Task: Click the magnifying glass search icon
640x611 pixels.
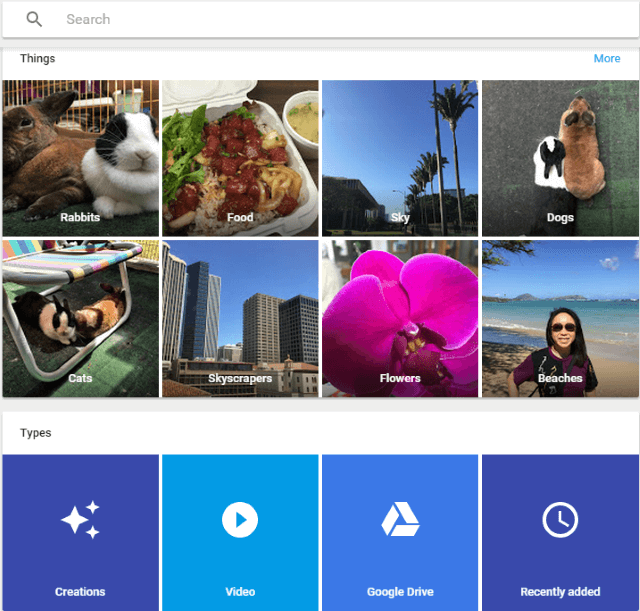Action: click(x=35, y=19)
